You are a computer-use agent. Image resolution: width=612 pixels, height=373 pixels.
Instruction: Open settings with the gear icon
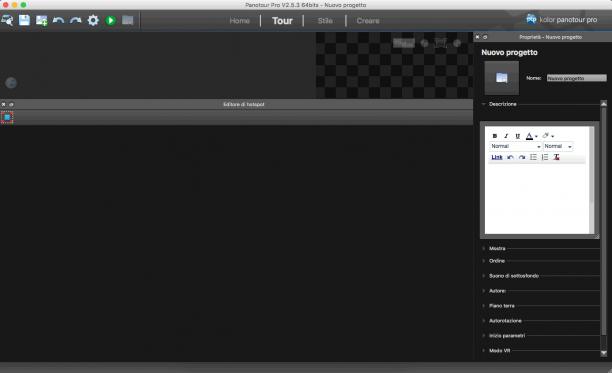pyautogui.click(x=93, y=20)
